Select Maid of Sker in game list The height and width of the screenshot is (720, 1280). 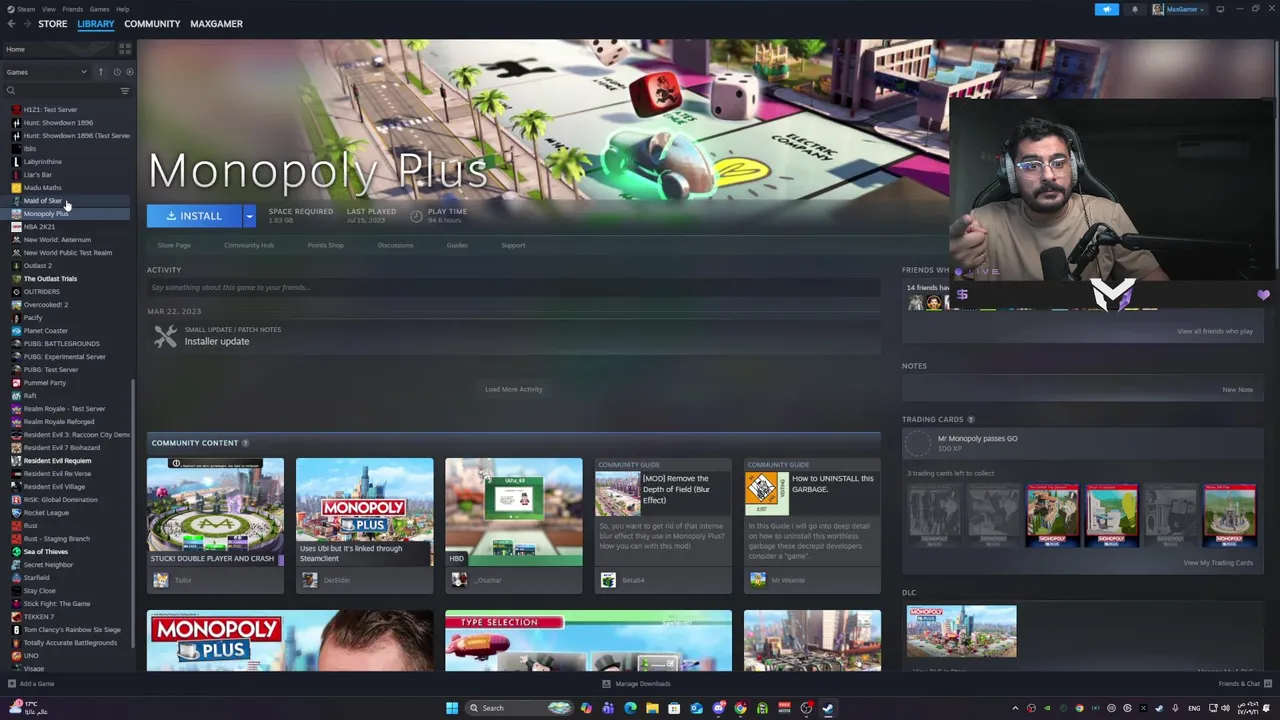pyautogui.click(x=42, y=201)
